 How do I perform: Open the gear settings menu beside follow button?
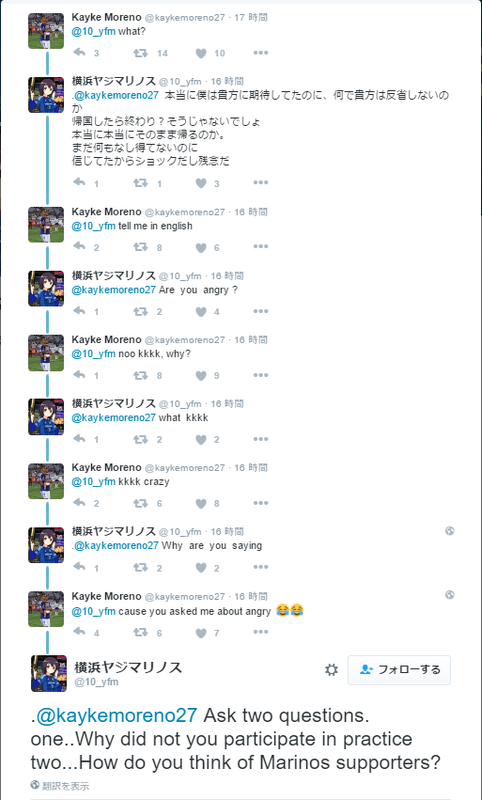pyautogui.click(x=332, y=670)
